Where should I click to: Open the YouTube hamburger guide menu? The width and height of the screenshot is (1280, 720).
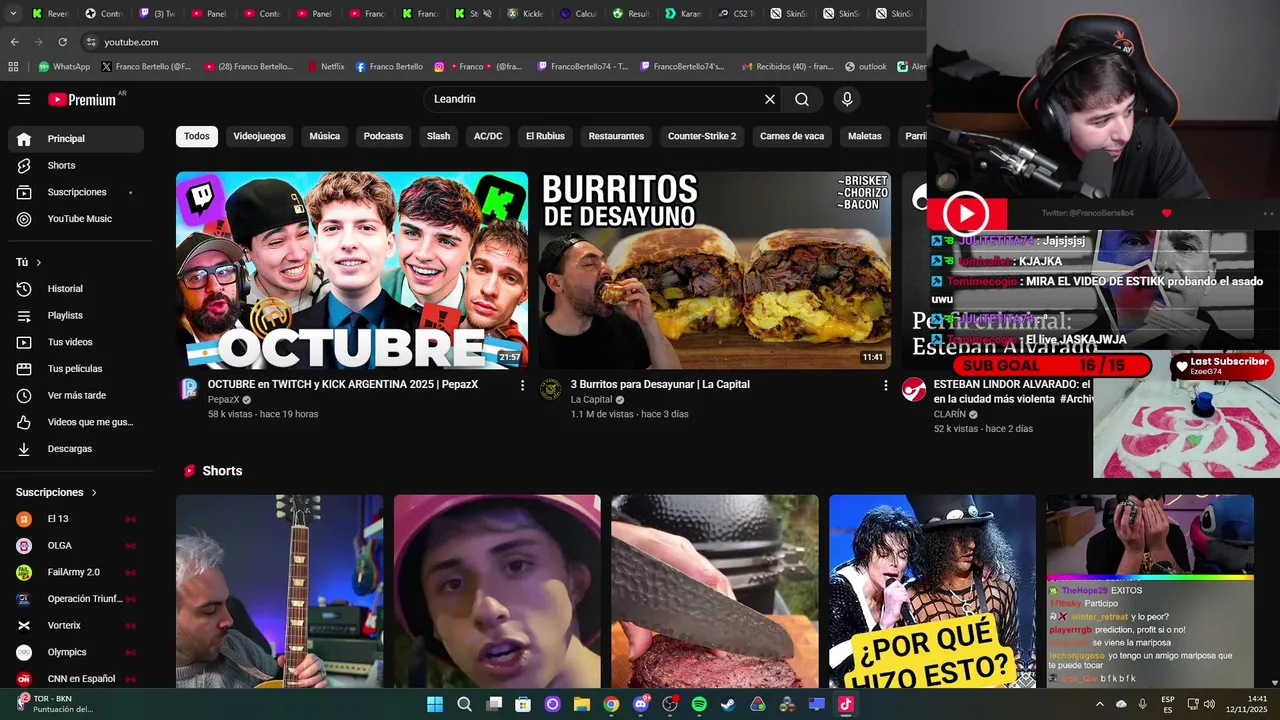pos(24,99)
